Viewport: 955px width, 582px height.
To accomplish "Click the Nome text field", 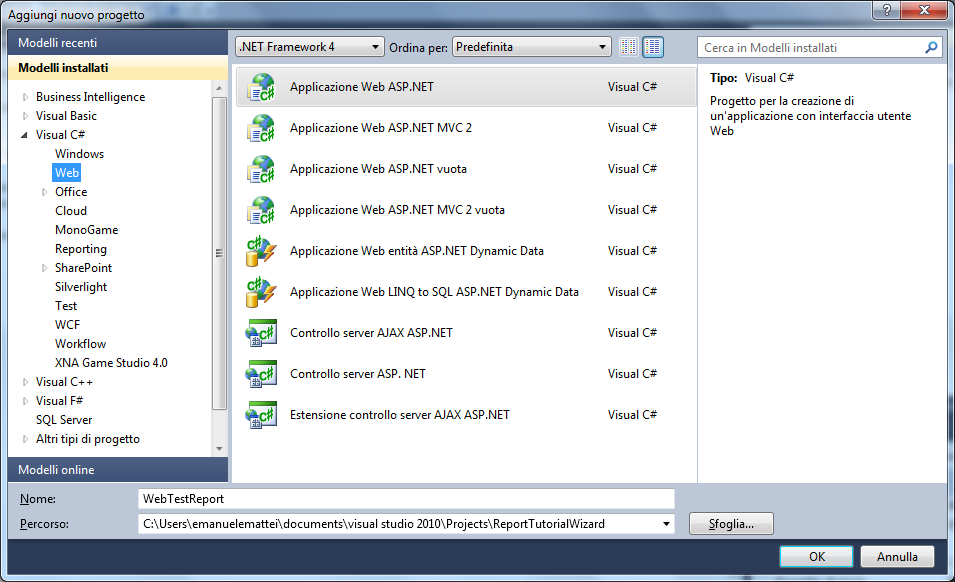I will point(406,499).
